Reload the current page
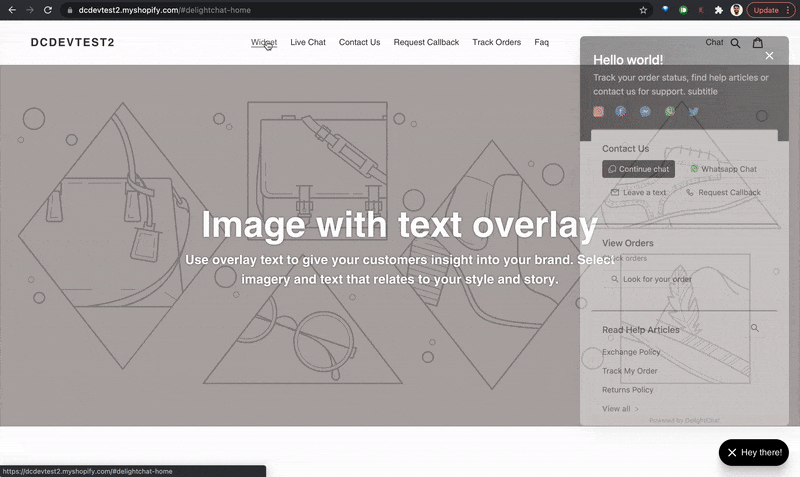The height and width of the screenshot is (477, 800). pos(47,10)
